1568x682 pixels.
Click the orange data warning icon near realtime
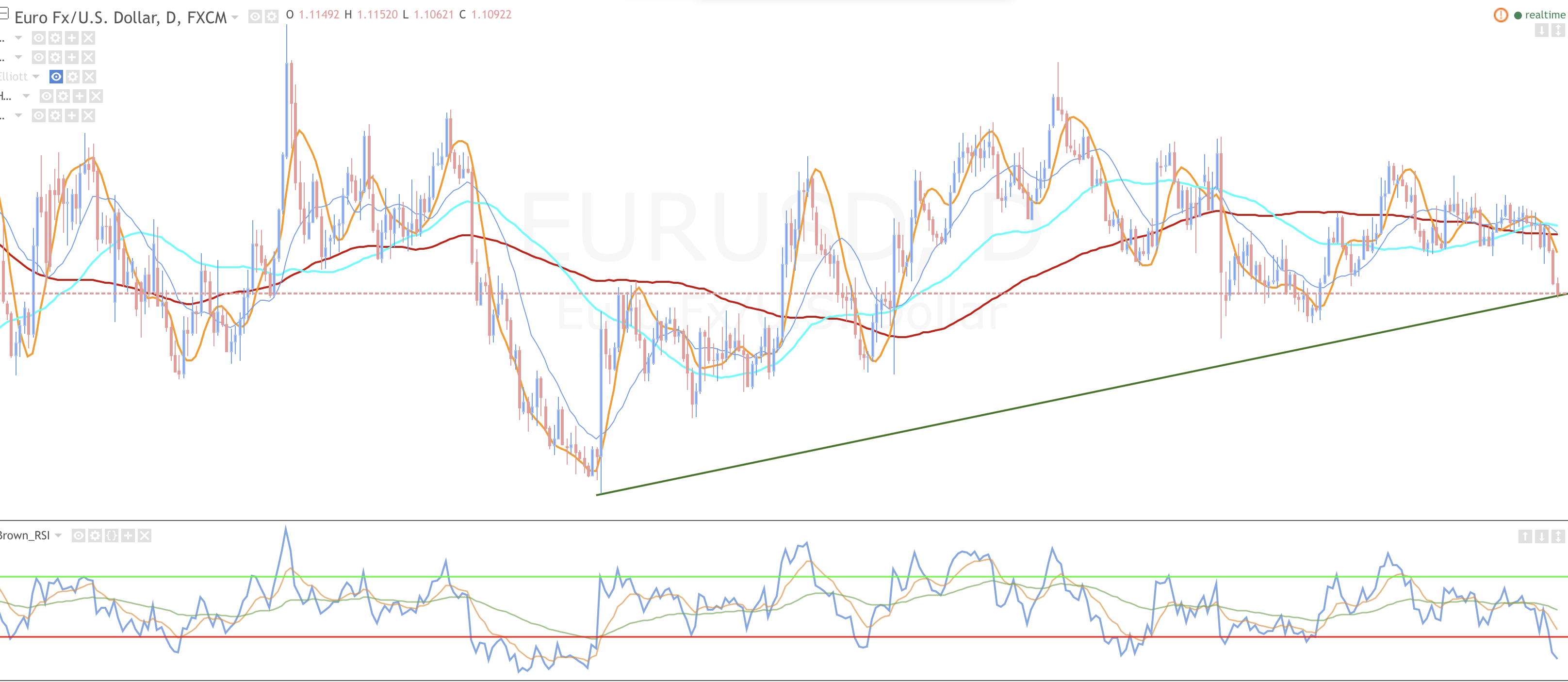(x=1501, y=15)
